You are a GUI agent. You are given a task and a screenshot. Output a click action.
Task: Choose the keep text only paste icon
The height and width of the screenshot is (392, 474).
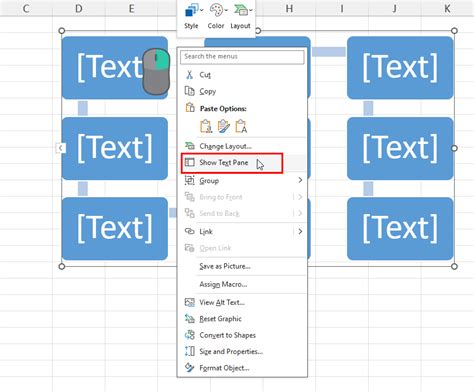(x=241, y=126)
